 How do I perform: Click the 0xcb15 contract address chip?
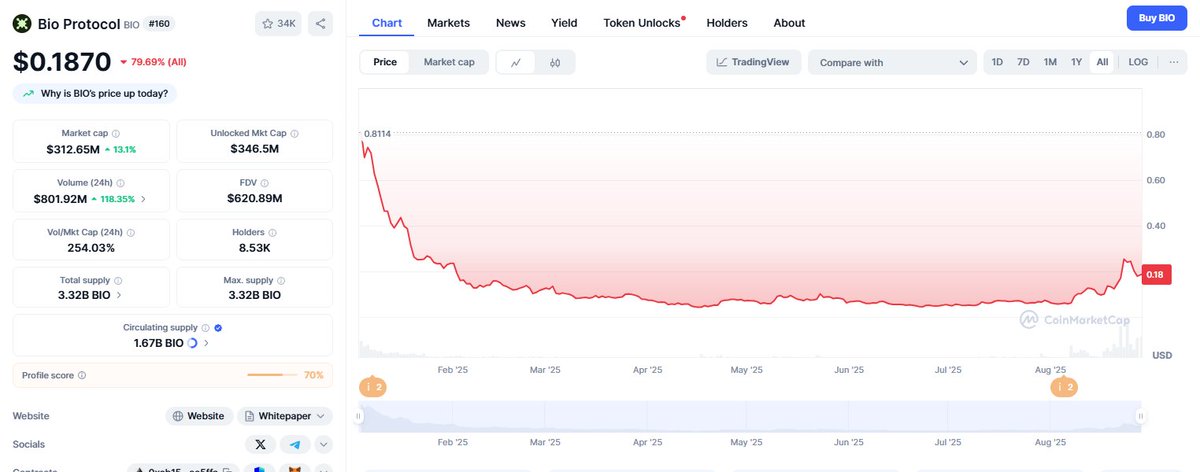click(x=184, y=469)
